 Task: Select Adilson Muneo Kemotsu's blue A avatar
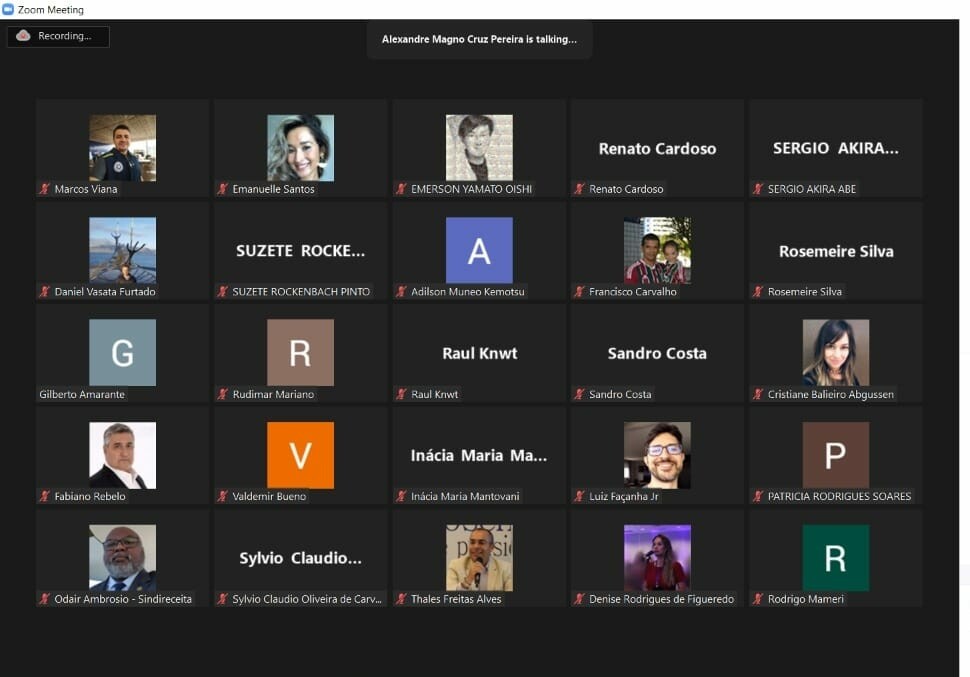coord(479,250)
